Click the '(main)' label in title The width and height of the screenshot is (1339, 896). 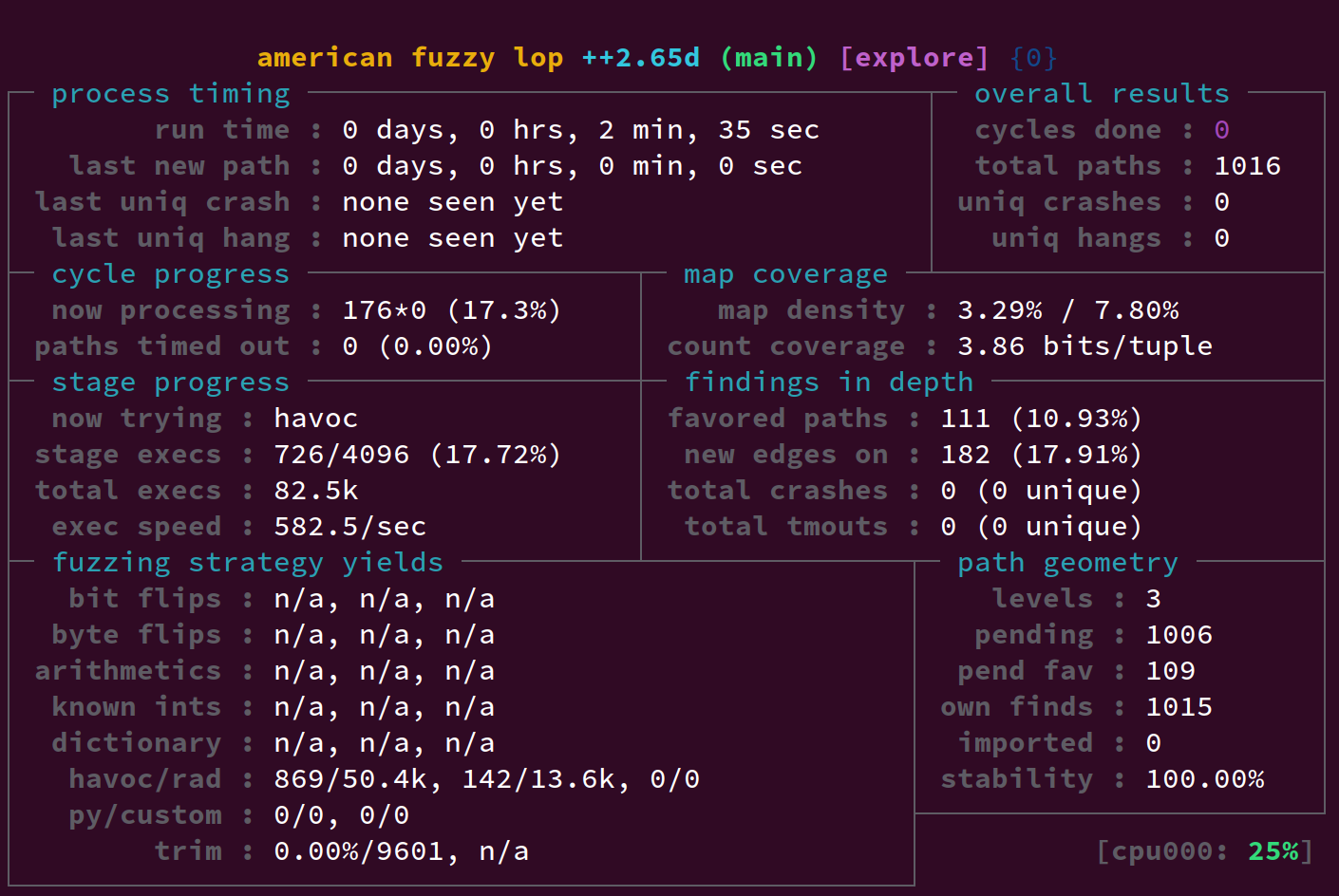point(768,58)
